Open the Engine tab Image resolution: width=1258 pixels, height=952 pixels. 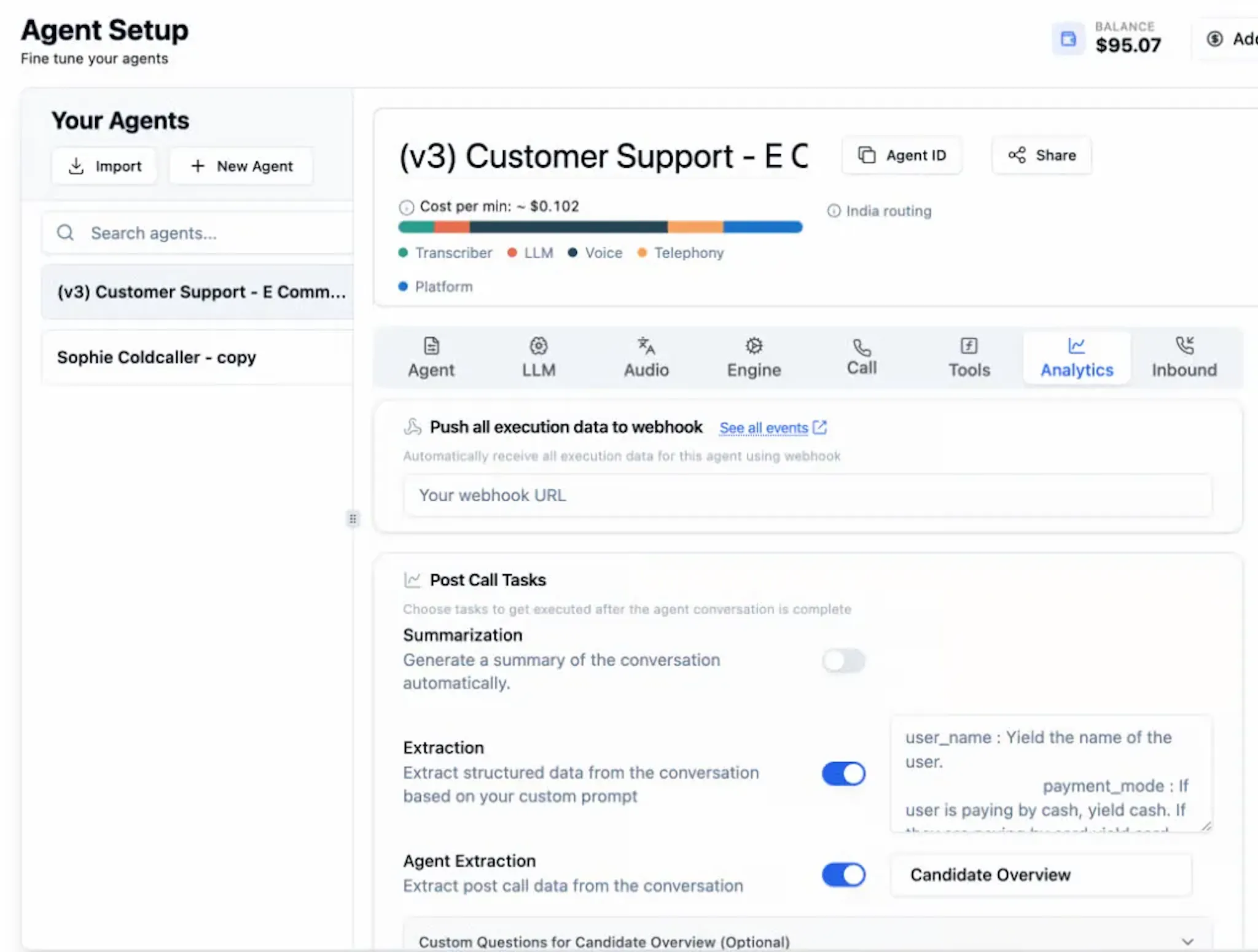[x=754, y=357]
